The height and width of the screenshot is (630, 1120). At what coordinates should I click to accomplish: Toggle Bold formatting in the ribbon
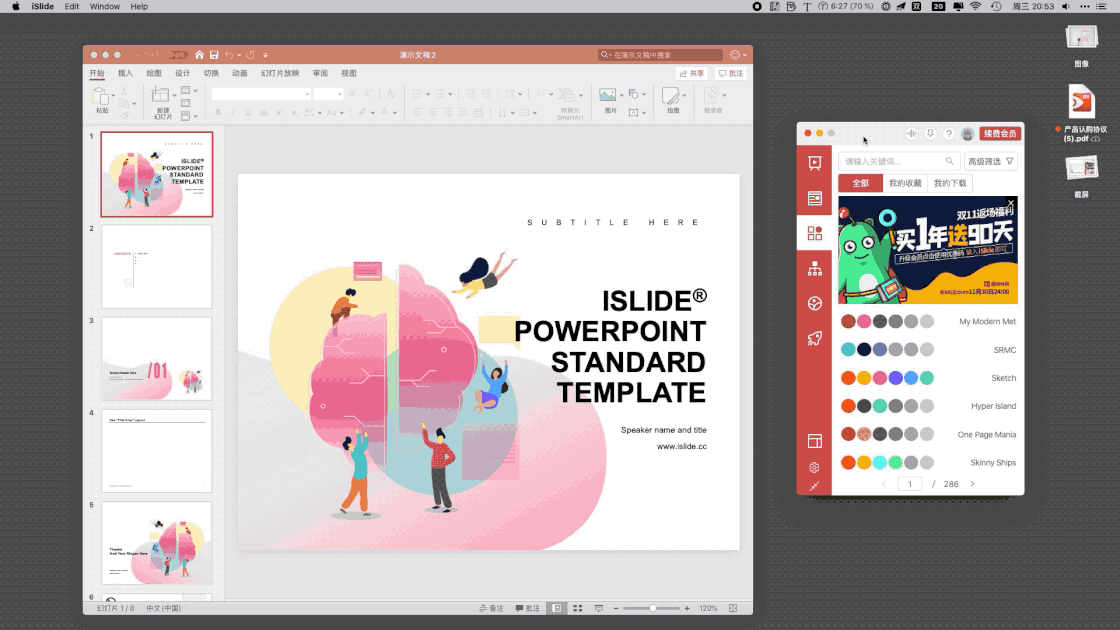coord(218,113)
